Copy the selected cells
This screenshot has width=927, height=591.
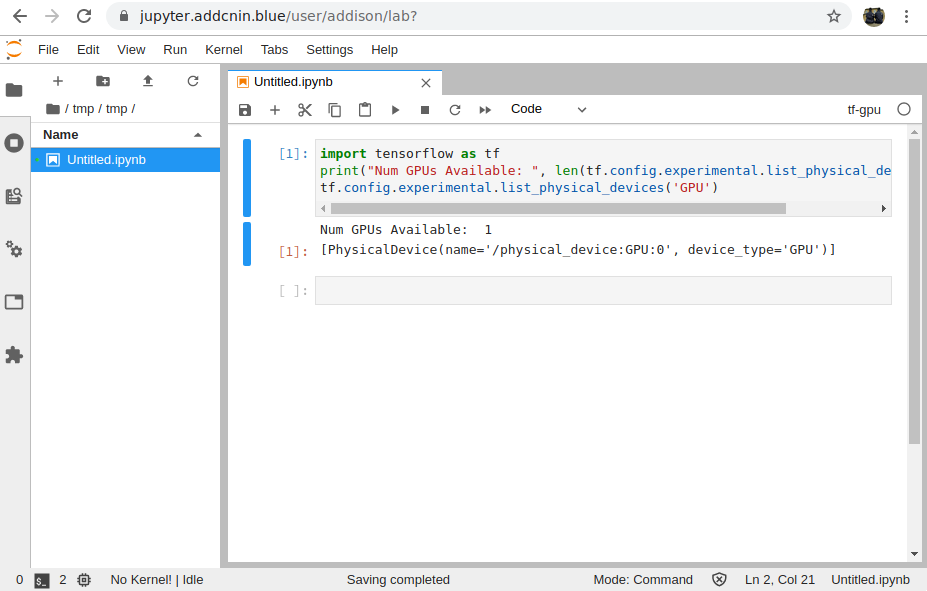[x=335, y=110]
